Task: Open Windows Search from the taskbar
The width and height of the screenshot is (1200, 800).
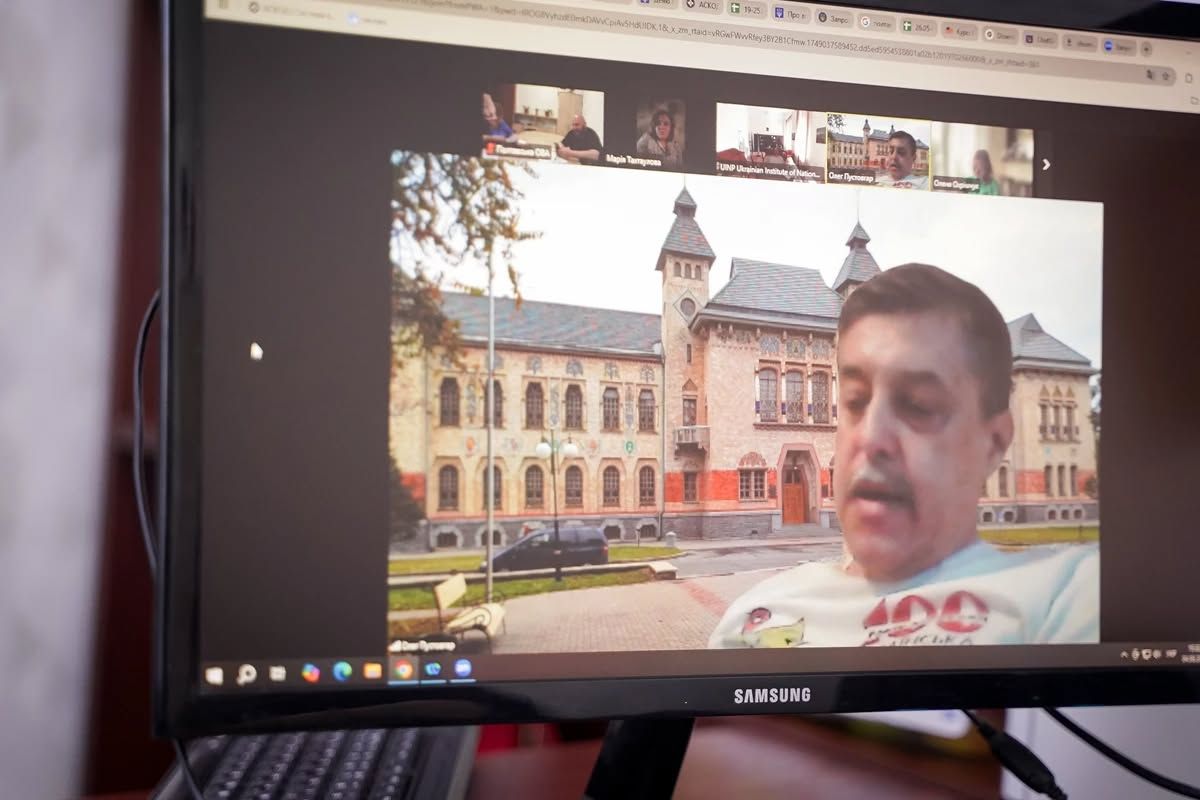Action: pyautogui.click(x=246, y=675)
